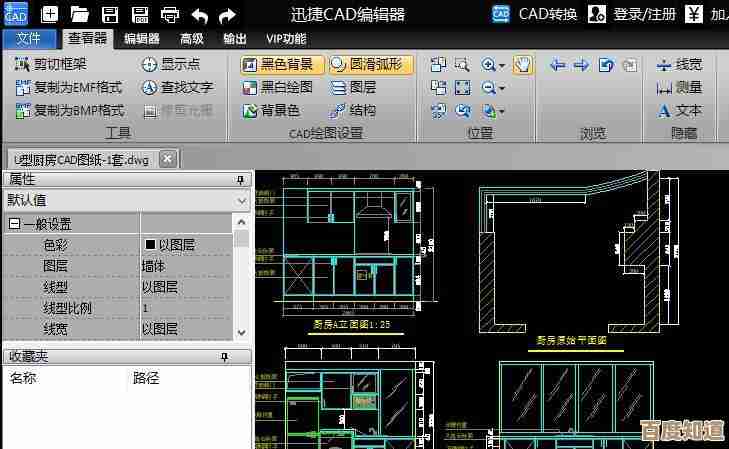
Task: Click the zoom in magnifier icon
Action: pos(488,64)
